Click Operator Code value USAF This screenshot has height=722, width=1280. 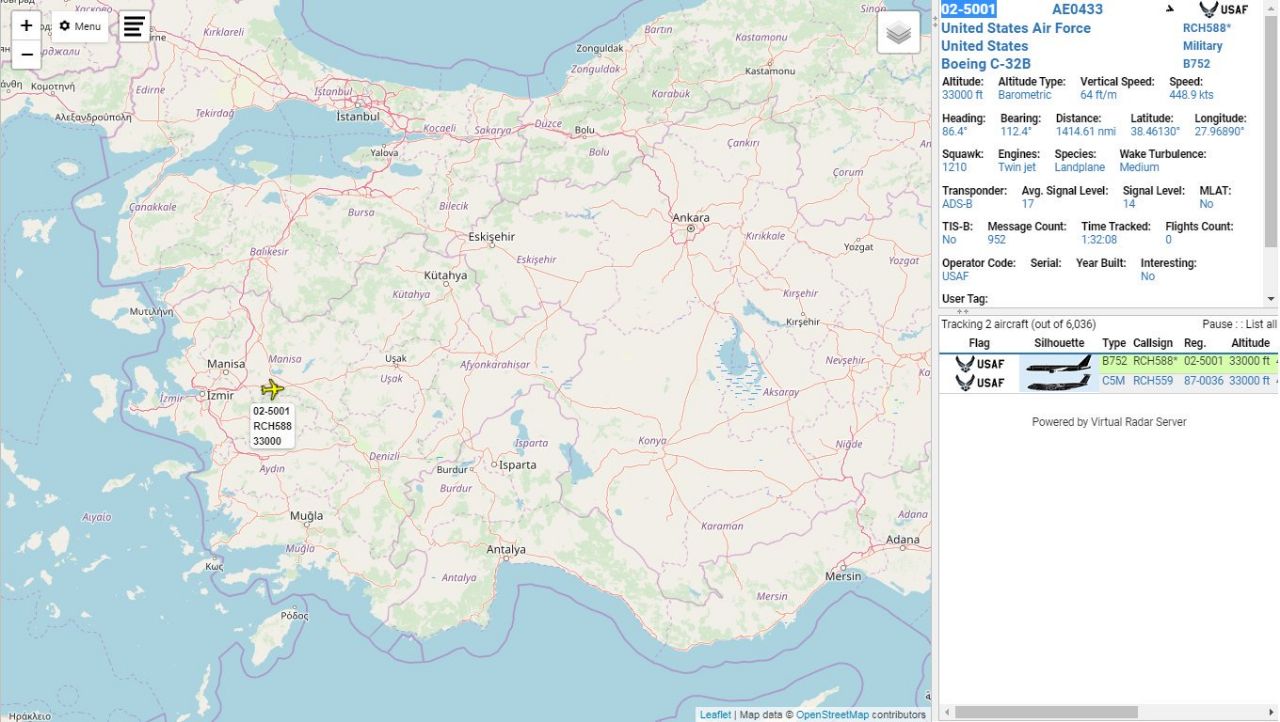pos(955,276)
